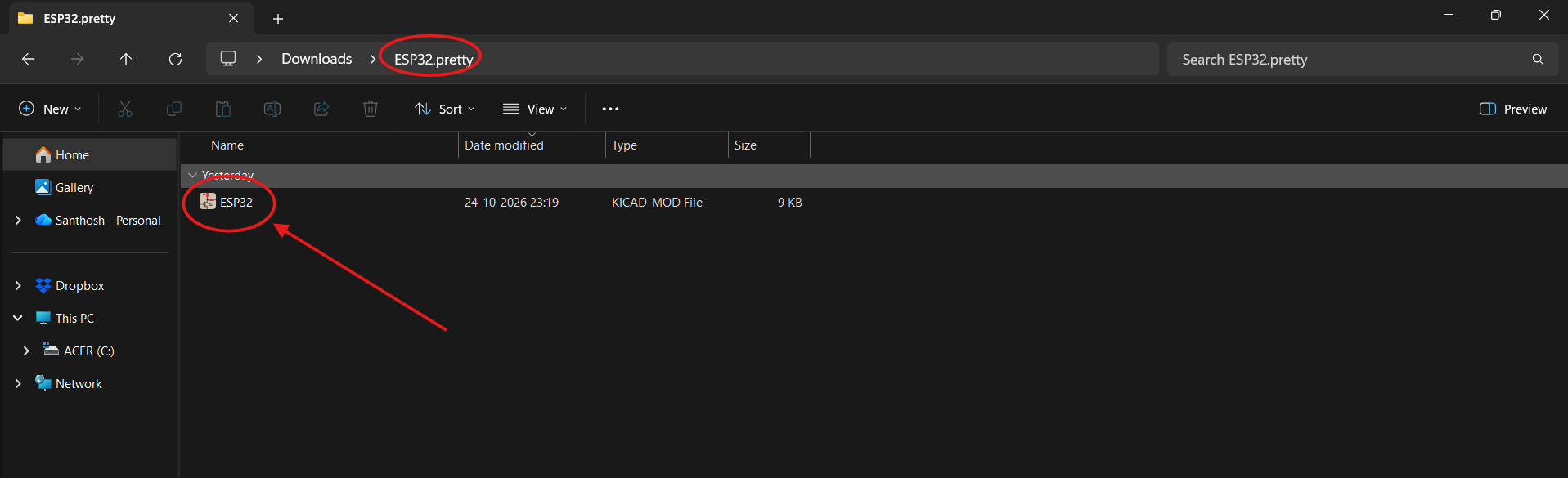Refresh the ESP32.pretty folder view
1568x478 pixels.
(175, 59)
